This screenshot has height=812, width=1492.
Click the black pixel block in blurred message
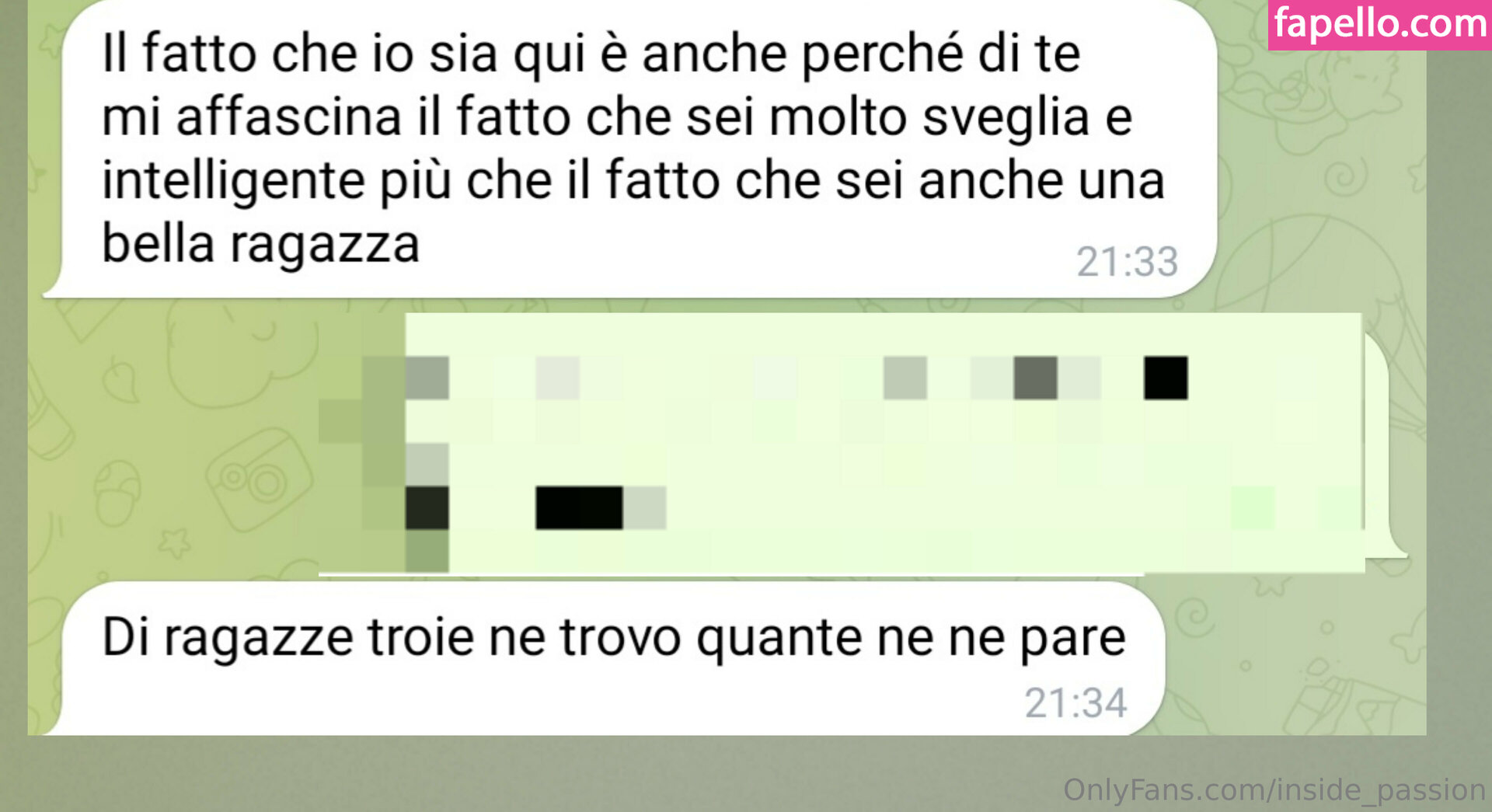tap(1166, 378)
